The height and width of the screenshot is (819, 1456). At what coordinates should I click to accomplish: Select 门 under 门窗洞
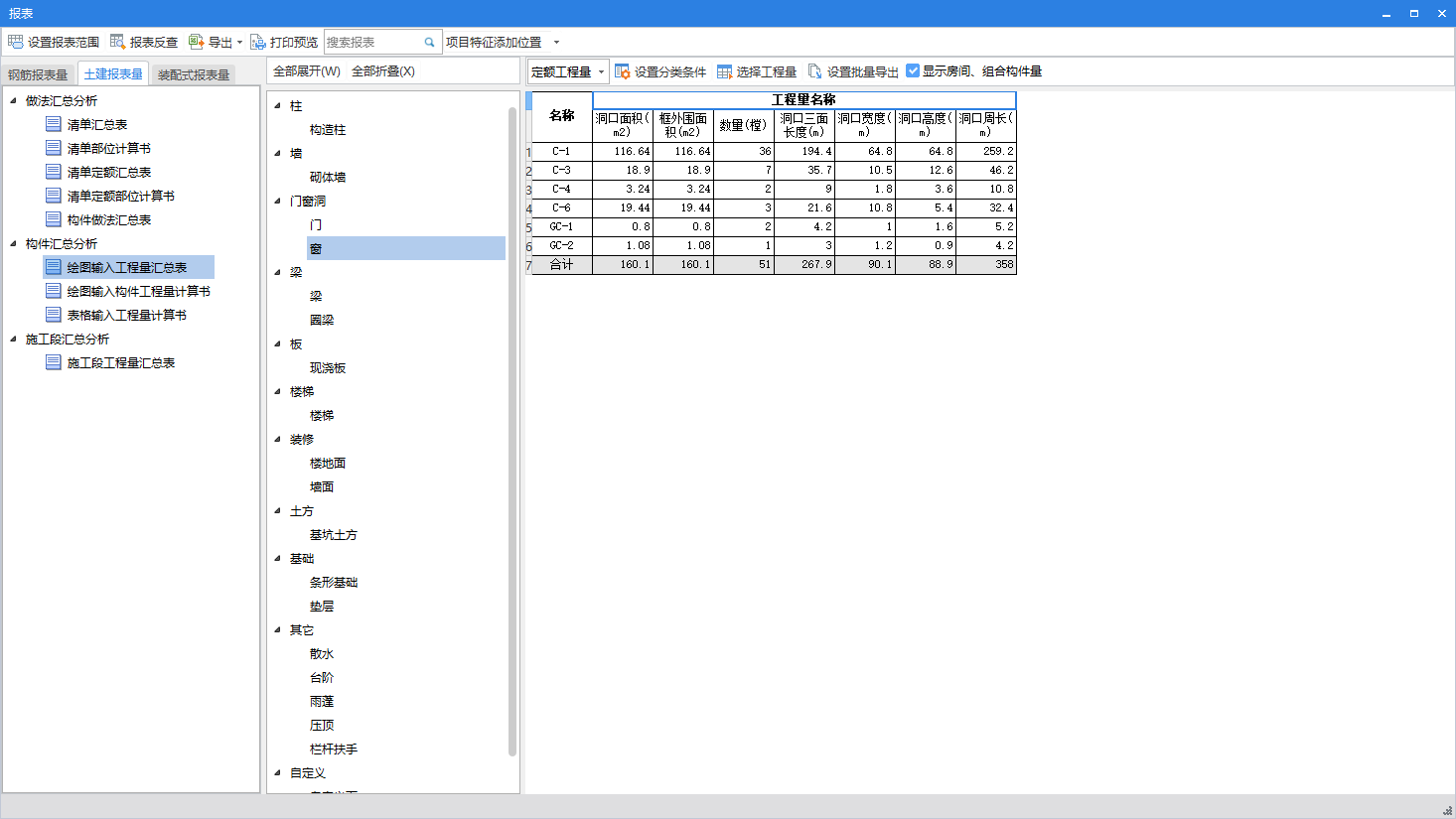tap(316, 224)
